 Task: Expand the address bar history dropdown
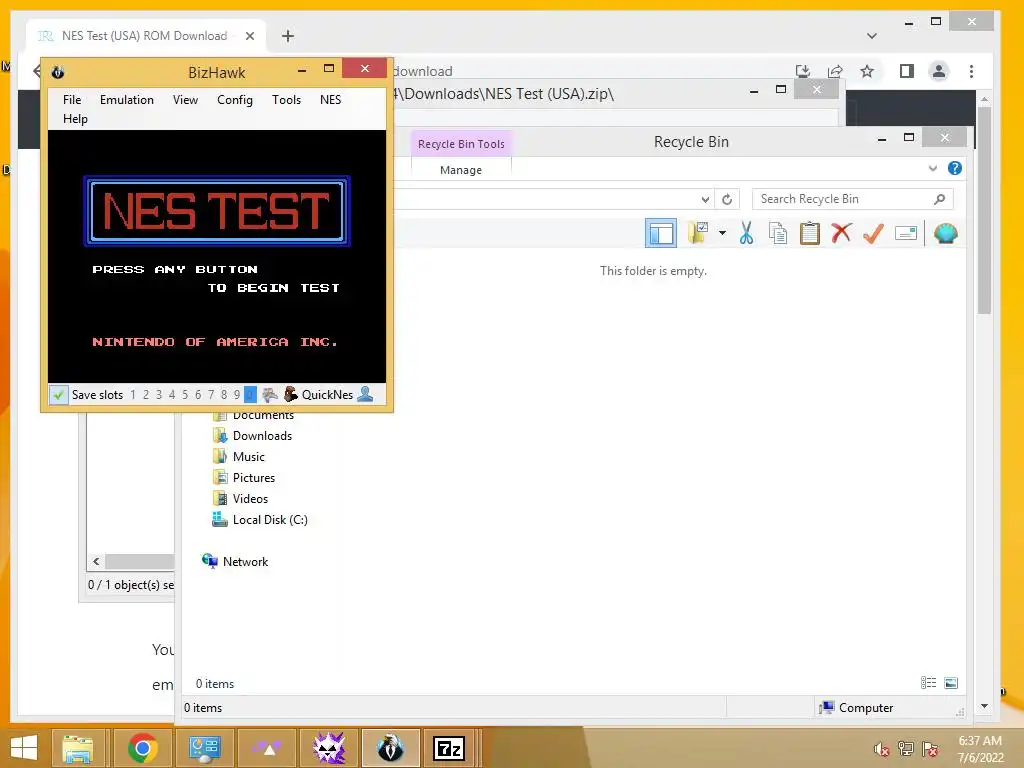point(705,199)
